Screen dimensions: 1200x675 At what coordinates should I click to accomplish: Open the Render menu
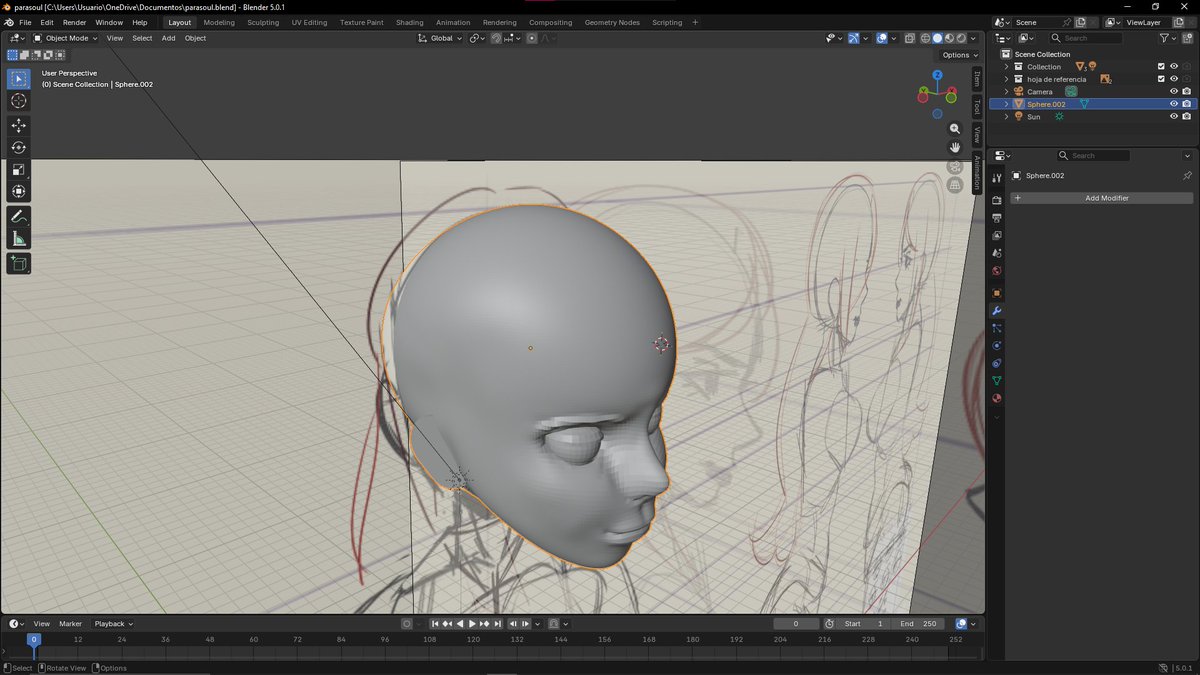pos(74,22)
